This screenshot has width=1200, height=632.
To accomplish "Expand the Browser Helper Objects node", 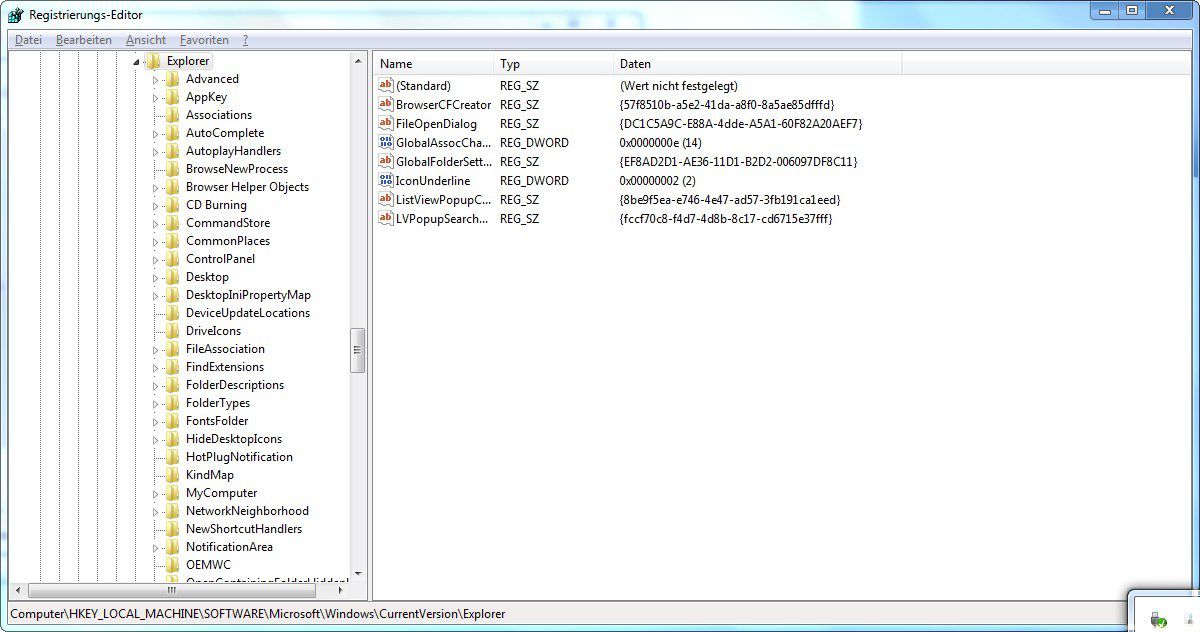I will 154,186.
